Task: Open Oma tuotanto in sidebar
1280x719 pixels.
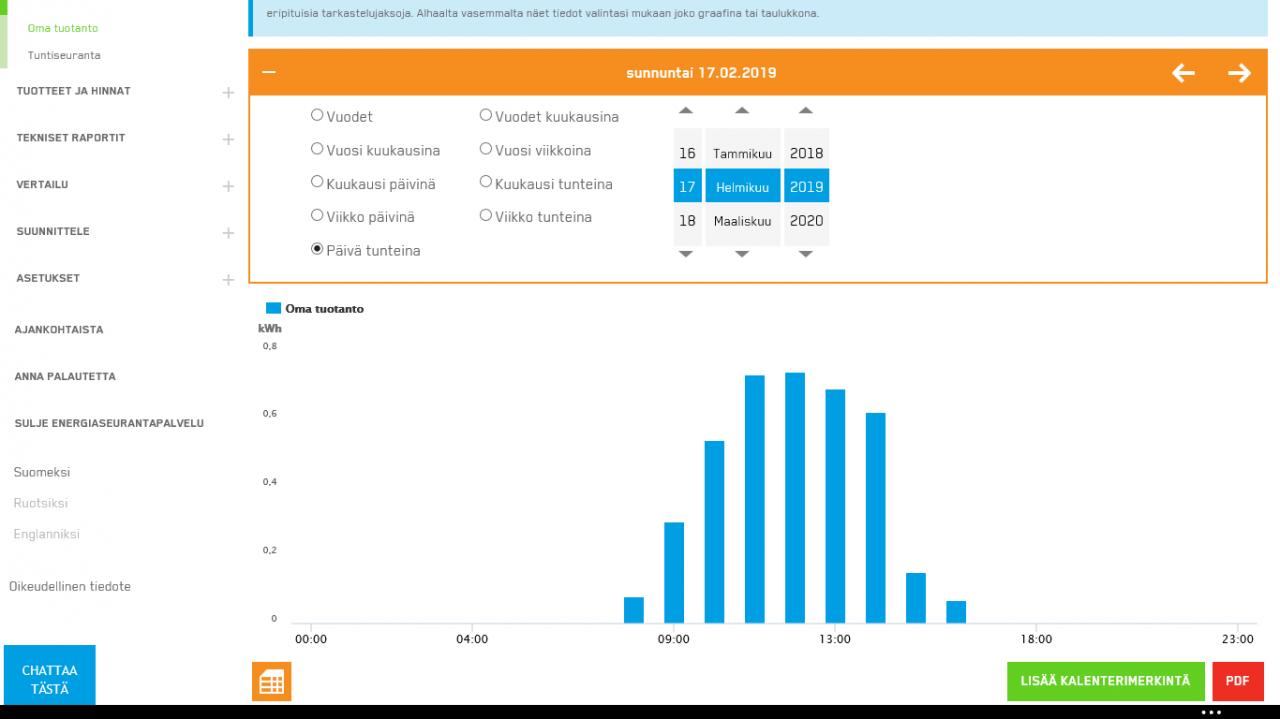Action: 63,28
